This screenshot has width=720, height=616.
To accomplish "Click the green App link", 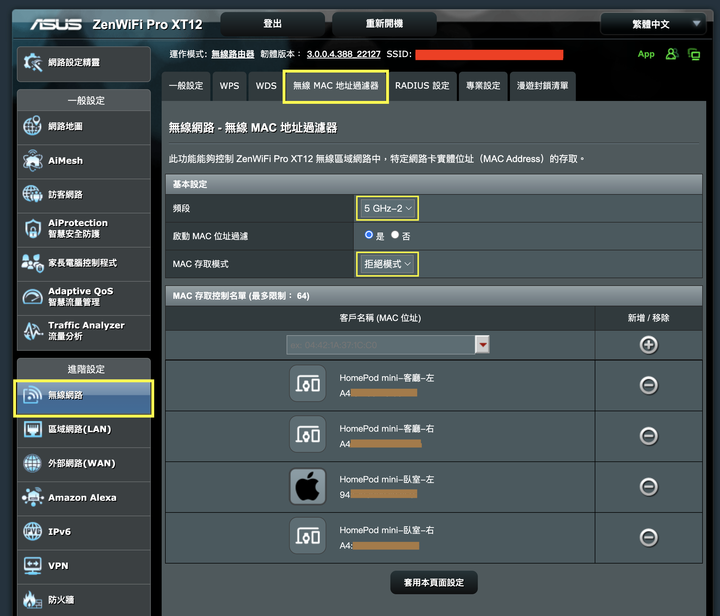I will click(x=646, y=54).
